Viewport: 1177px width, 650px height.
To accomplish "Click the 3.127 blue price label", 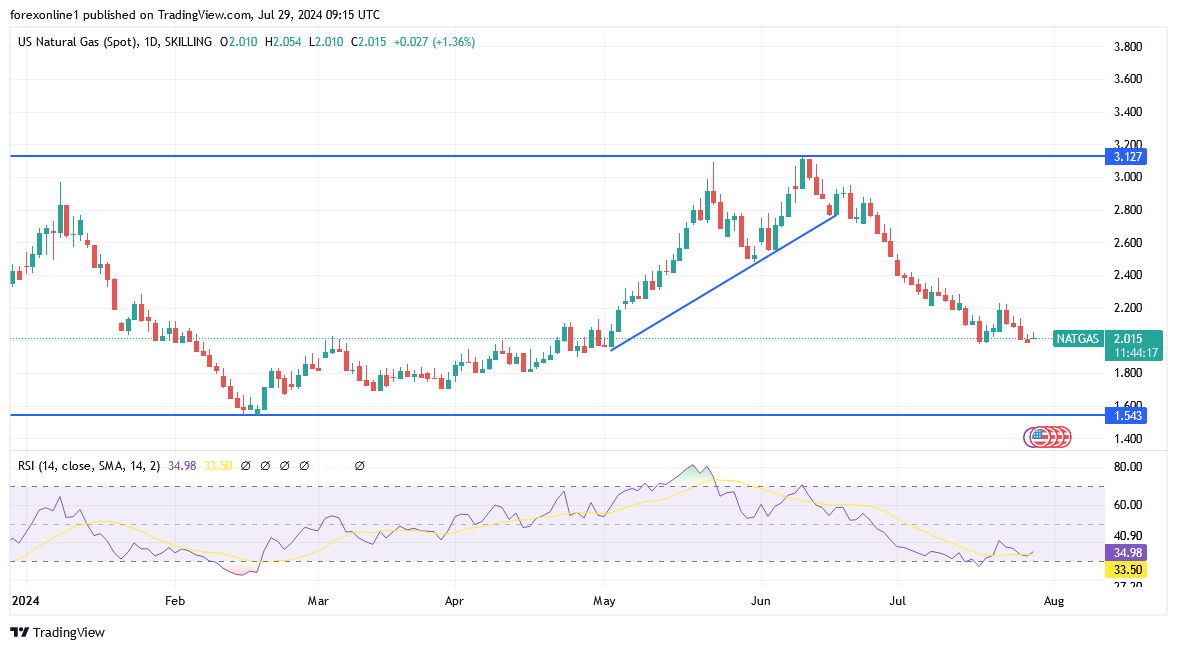I will (x=1124, y=157).
